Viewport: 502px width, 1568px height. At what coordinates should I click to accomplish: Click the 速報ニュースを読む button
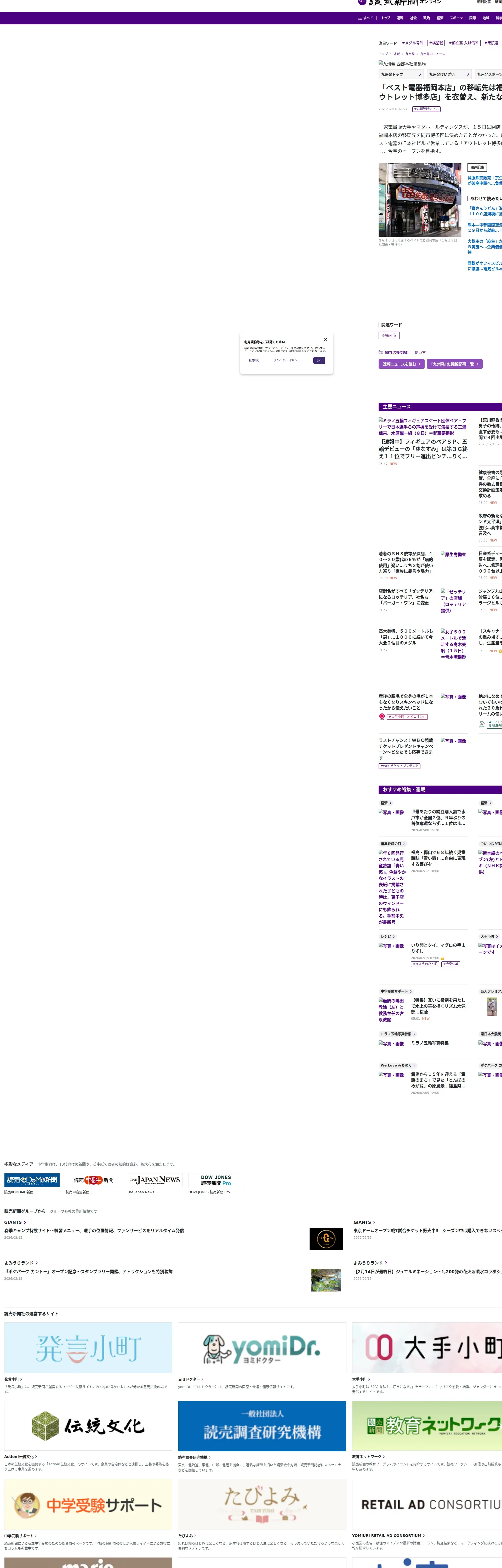point(402,364)
